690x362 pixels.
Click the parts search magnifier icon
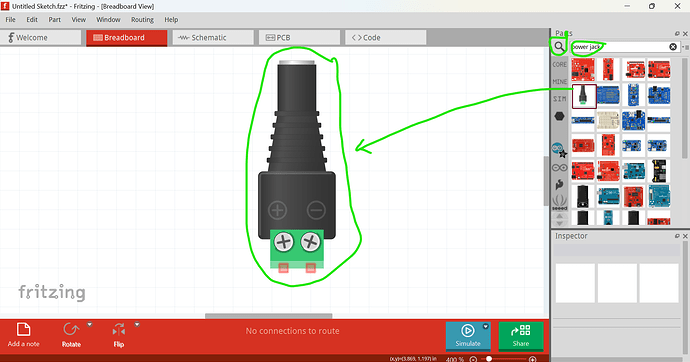point(559,47)
